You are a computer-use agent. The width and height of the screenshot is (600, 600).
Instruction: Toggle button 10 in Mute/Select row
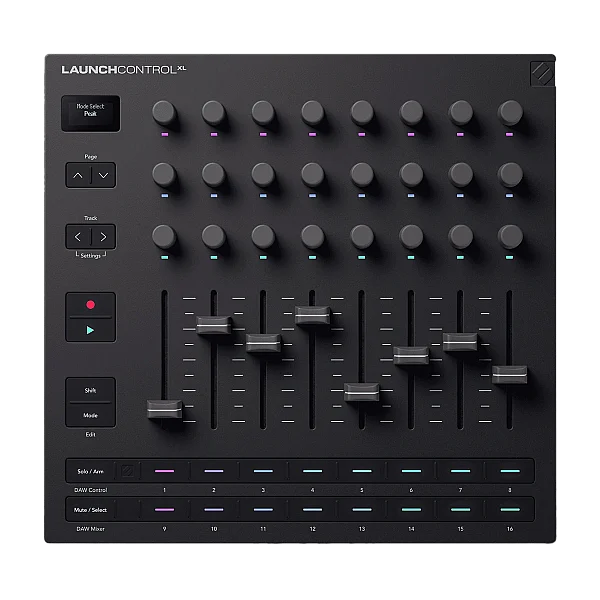tap(214, 510)
